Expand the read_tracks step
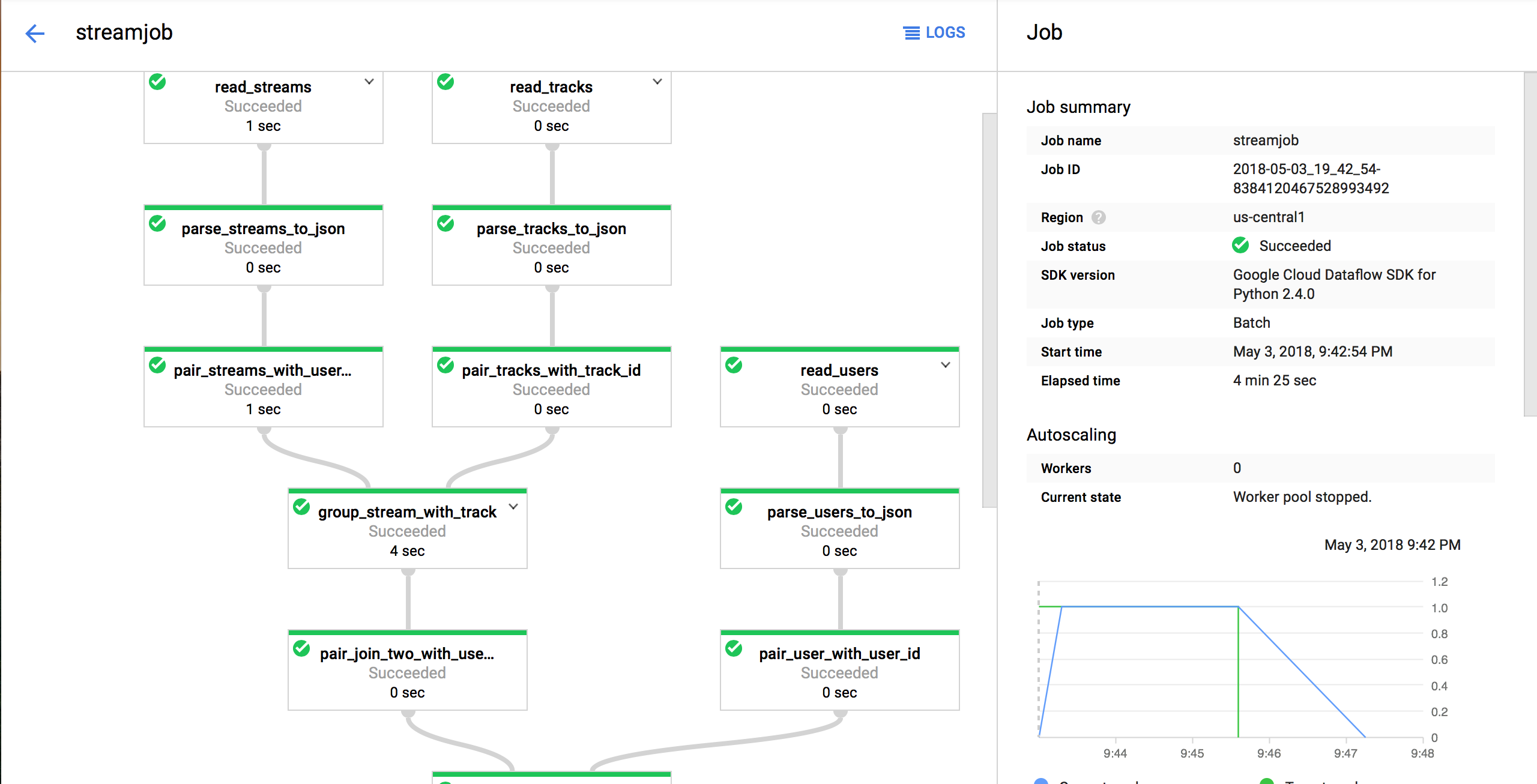The height and width of the screenshot is (784, 1537). tap(657, 82)
